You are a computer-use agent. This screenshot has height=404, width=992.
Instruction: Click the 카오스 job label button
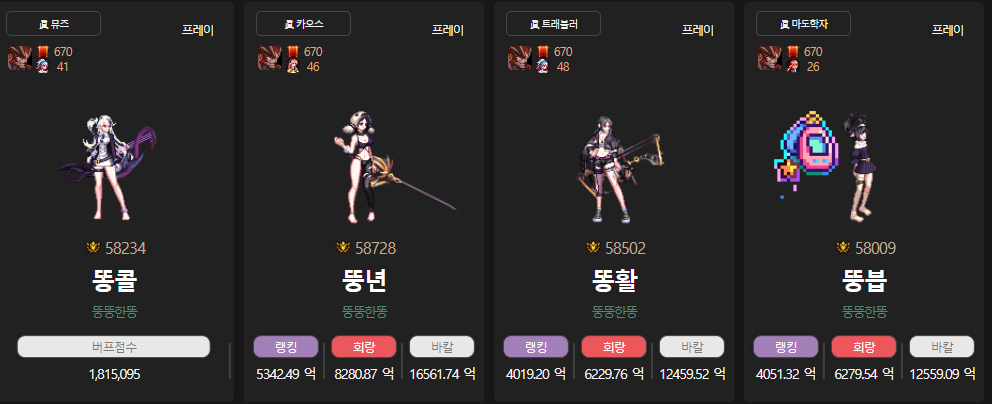click(x=304, y=24)
